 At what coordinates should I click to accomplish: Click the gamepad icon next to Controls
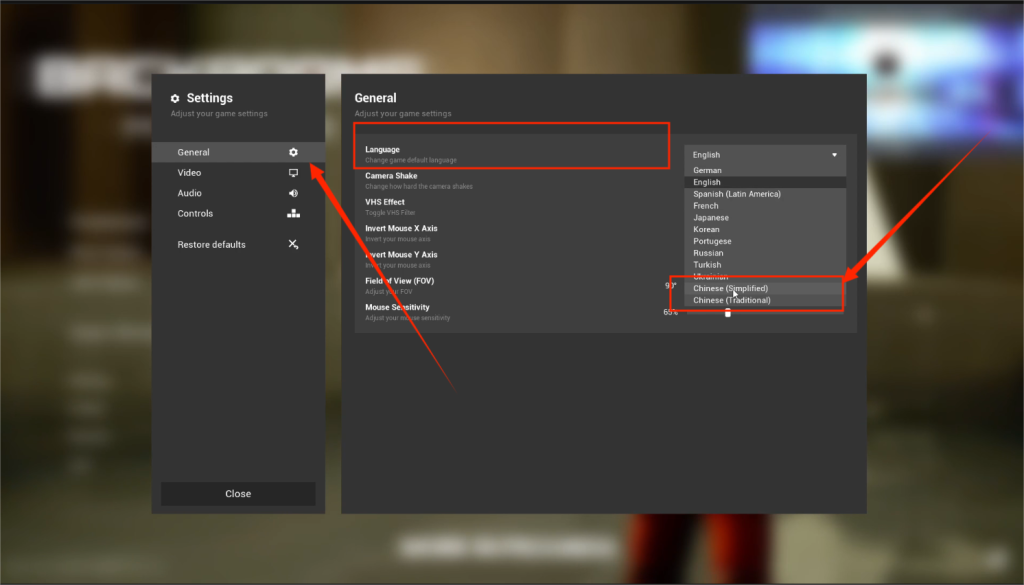coord(293,214)
